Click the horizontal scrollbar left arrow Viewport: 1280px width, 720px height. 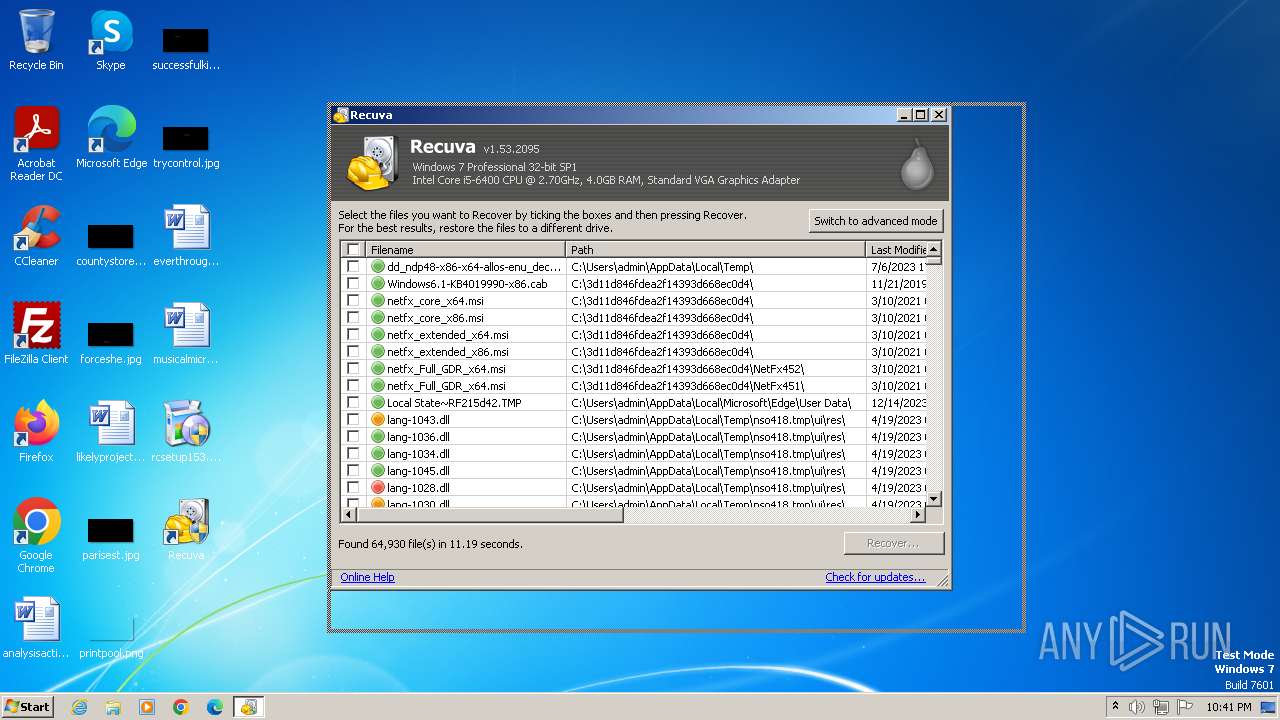[349, 515]
